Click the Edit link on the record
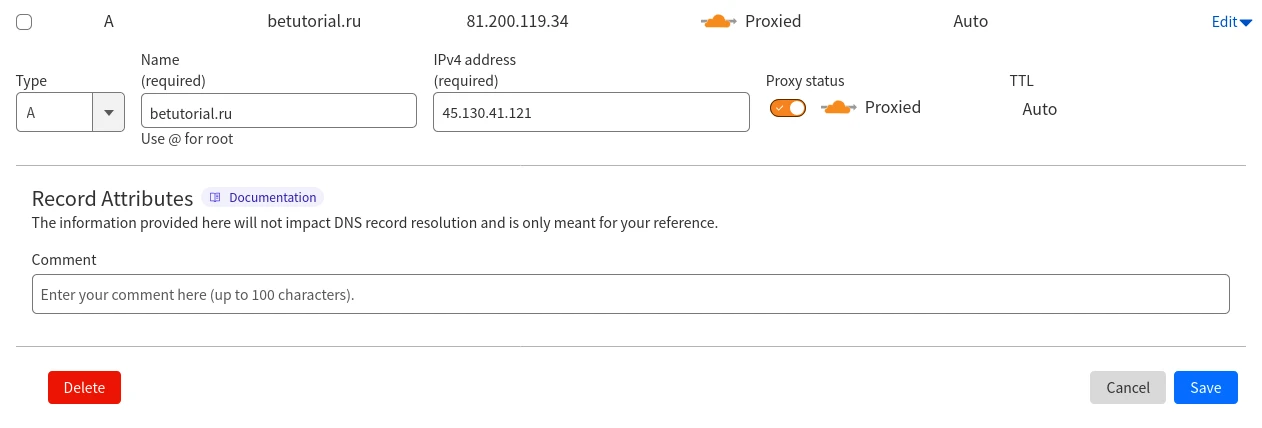The image size is (1262, 428). click(1224, 22)
